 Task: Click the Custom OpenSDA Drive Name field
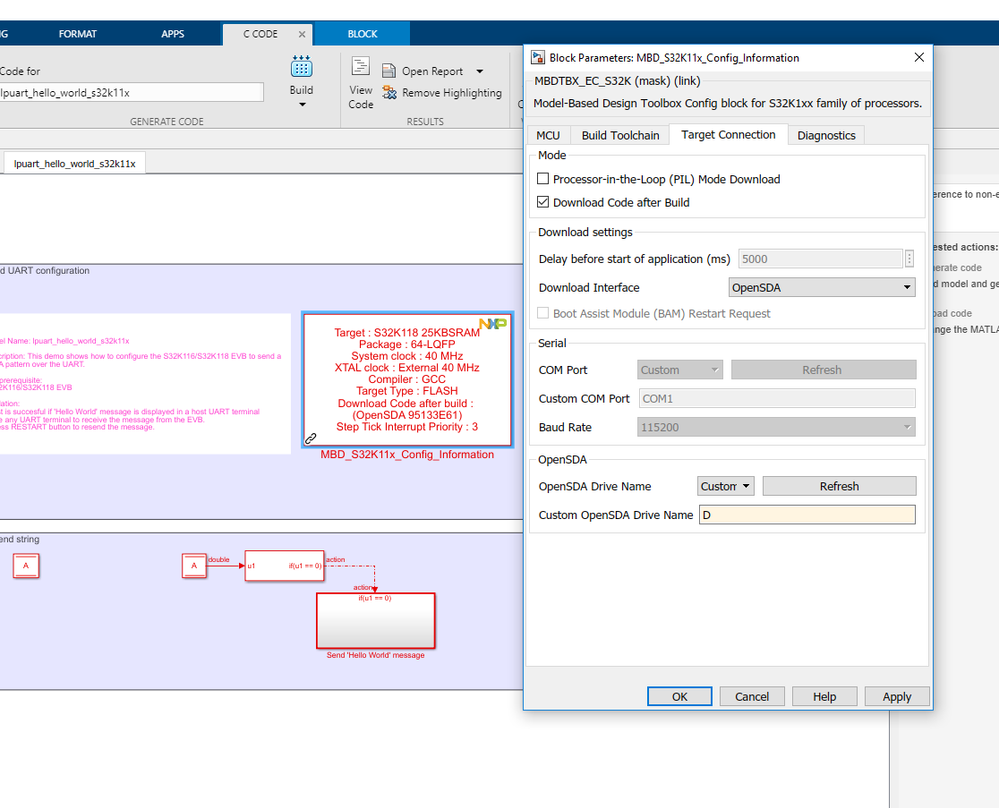coord(807,515)
